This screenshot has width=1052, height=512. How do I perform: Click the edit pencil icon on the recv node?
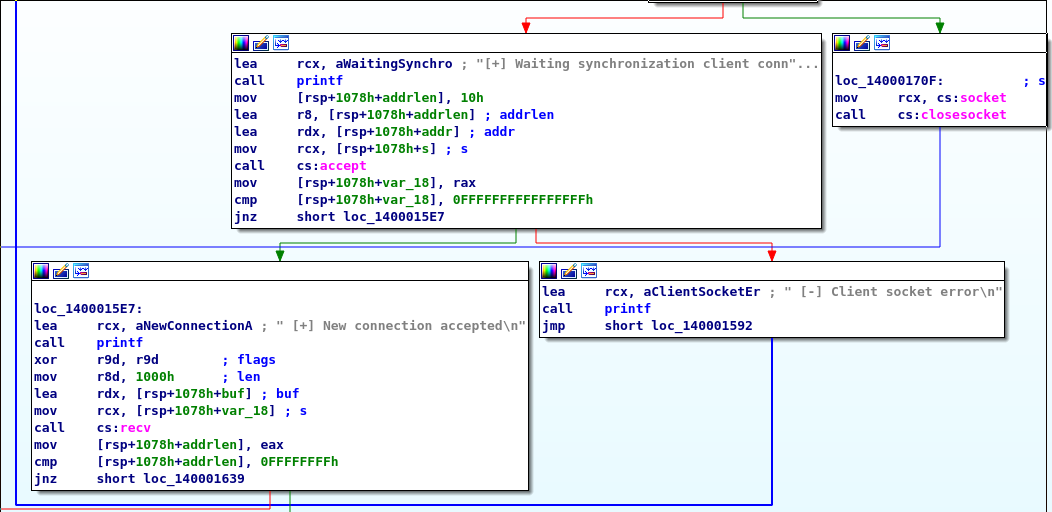click(61, 271)
